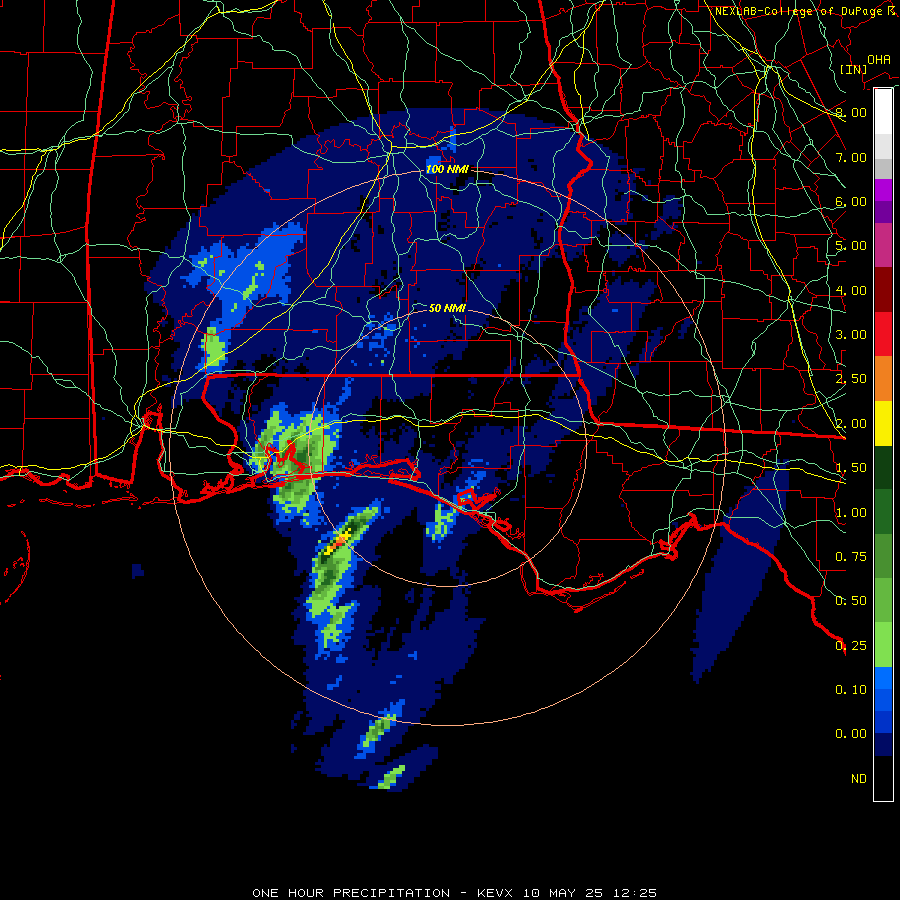This screenshot has width=900, height=900.
Task: Select the white top swatch of the legend
Action: 883,112
